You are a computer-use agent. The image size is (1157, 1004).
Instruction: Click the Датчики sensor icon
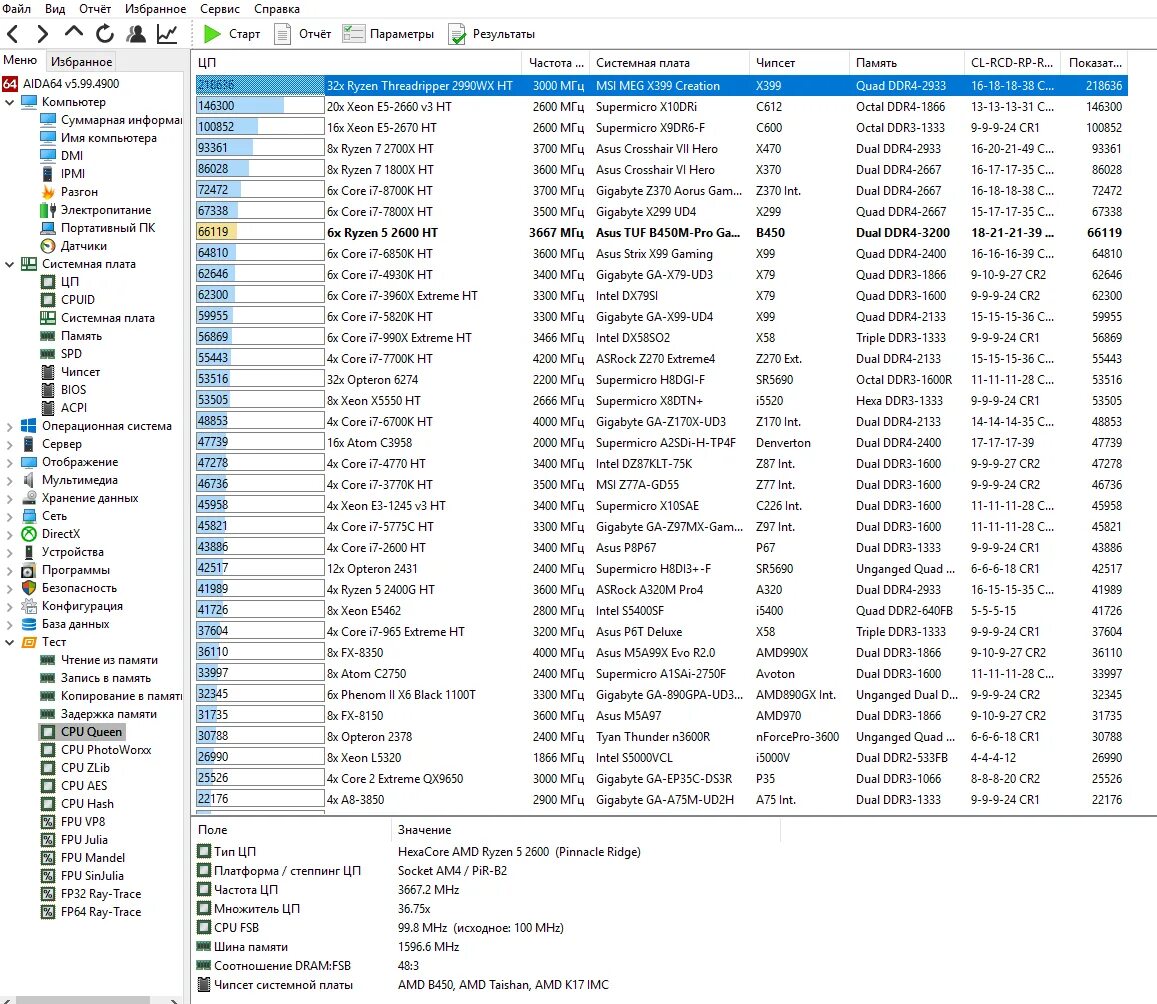click(48, 246)
